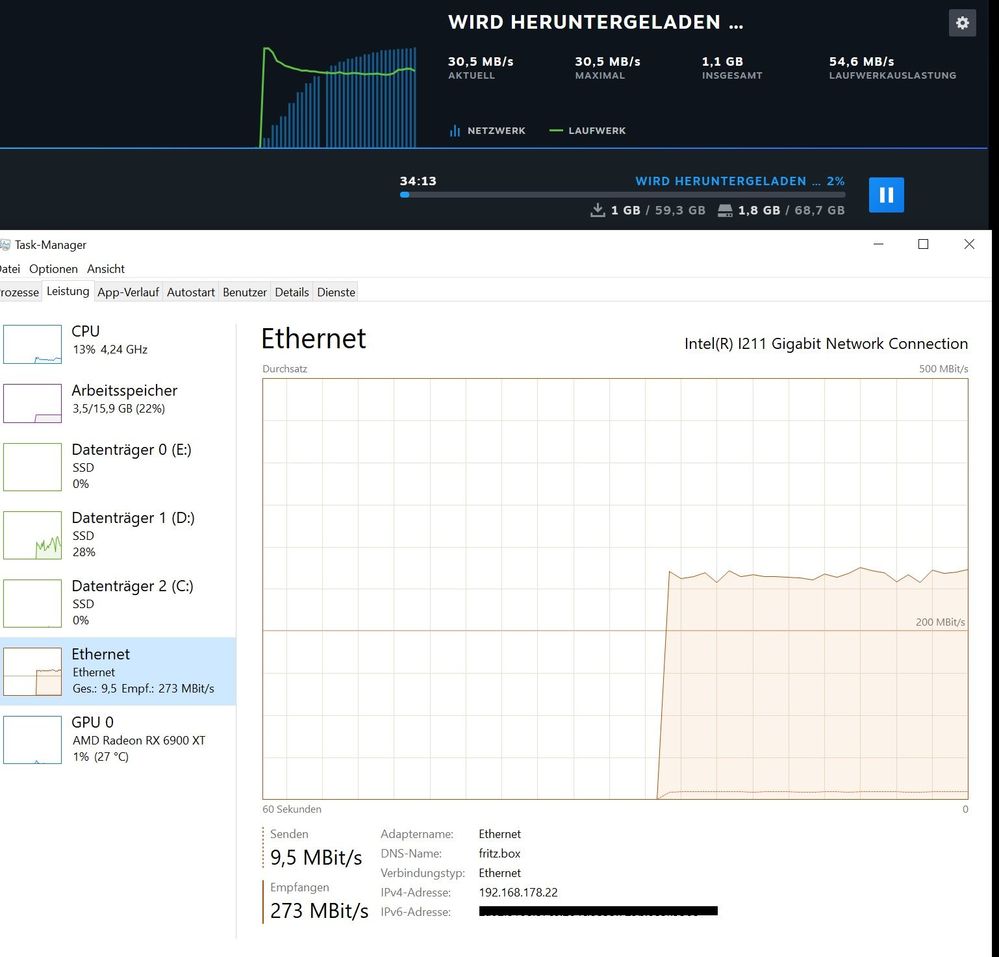The width and height of the screenshot is (999, 957).
Task: Select Datenträger 1 (D:) entry
Action: (118, 535)
